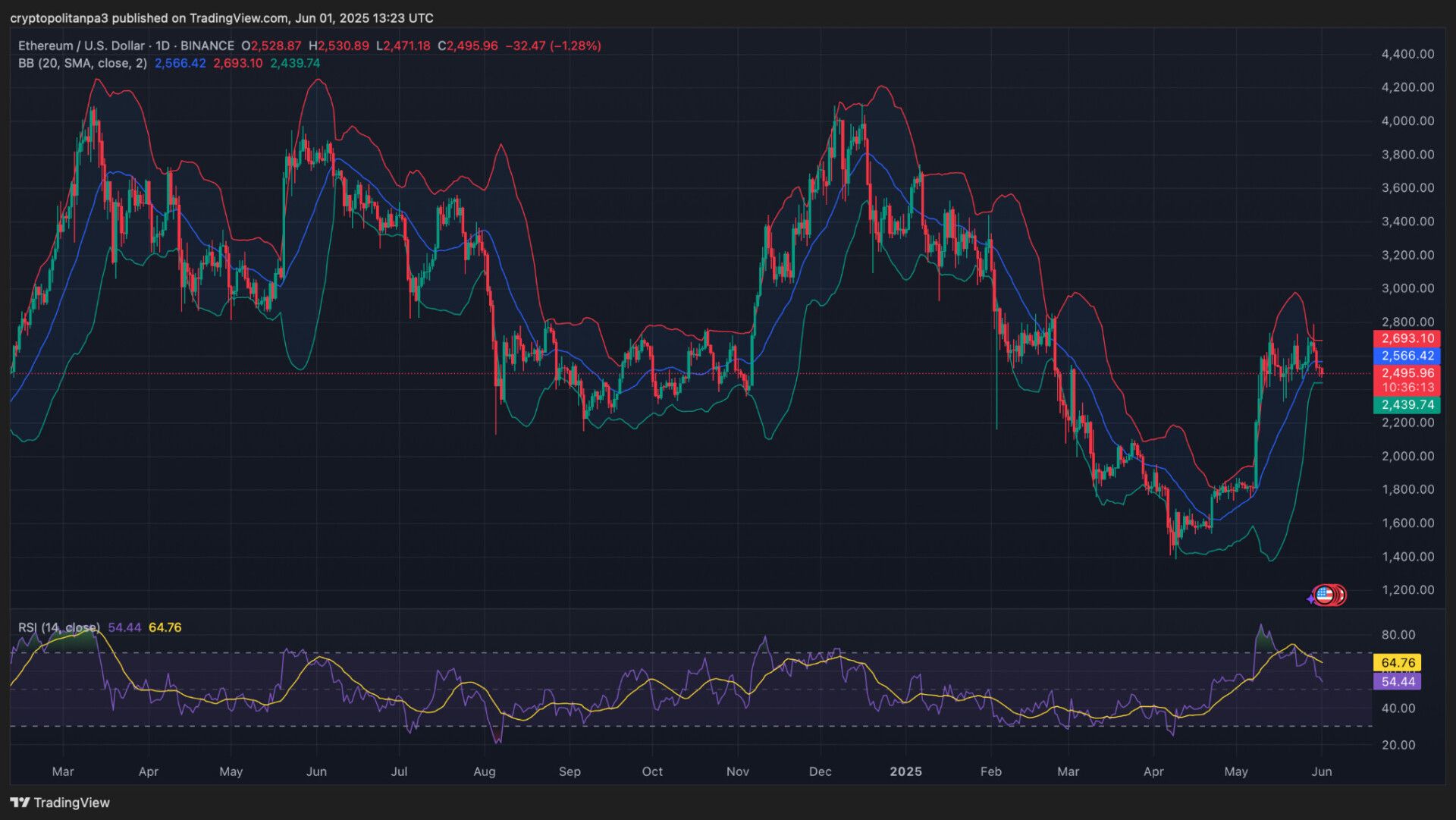
Task: Click the Aug label on time axis
Action: (x=484, y=771)
